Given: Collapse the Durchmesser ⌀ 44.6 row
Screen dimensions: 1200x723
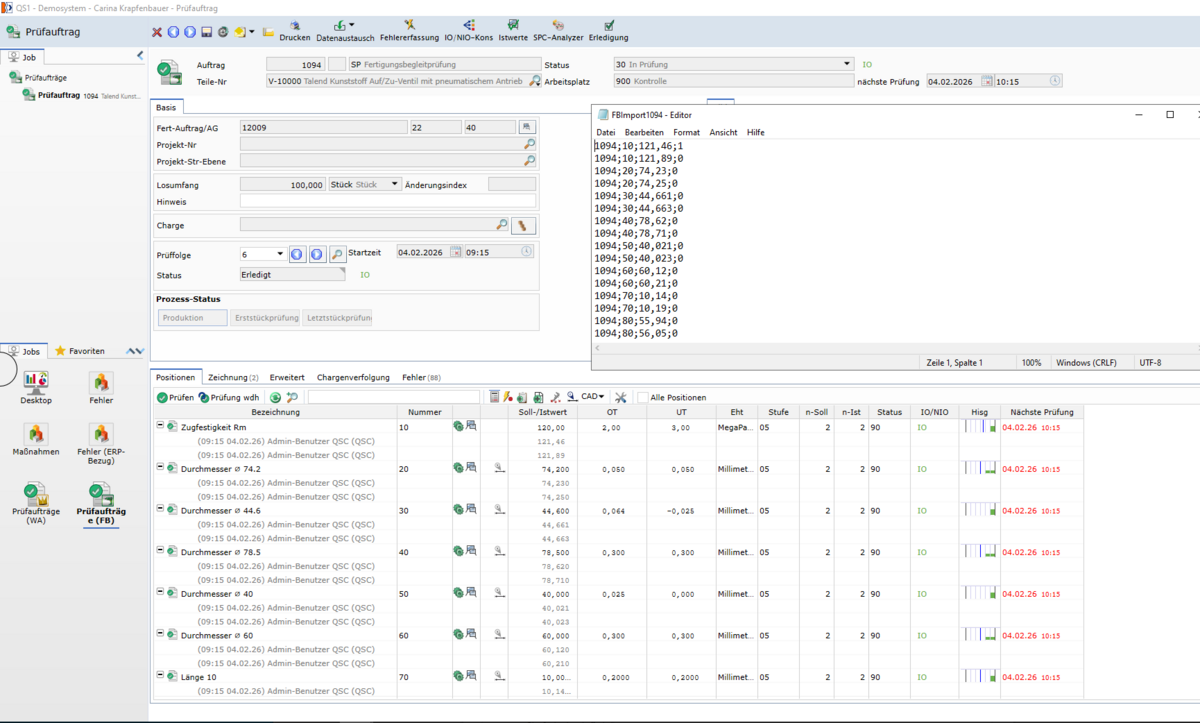Looking at the screenshot, I should 160,509.
